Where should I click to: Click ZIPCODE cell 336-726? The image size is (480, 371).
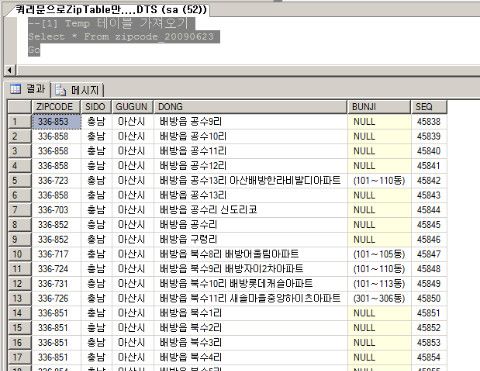click(56, 298)
